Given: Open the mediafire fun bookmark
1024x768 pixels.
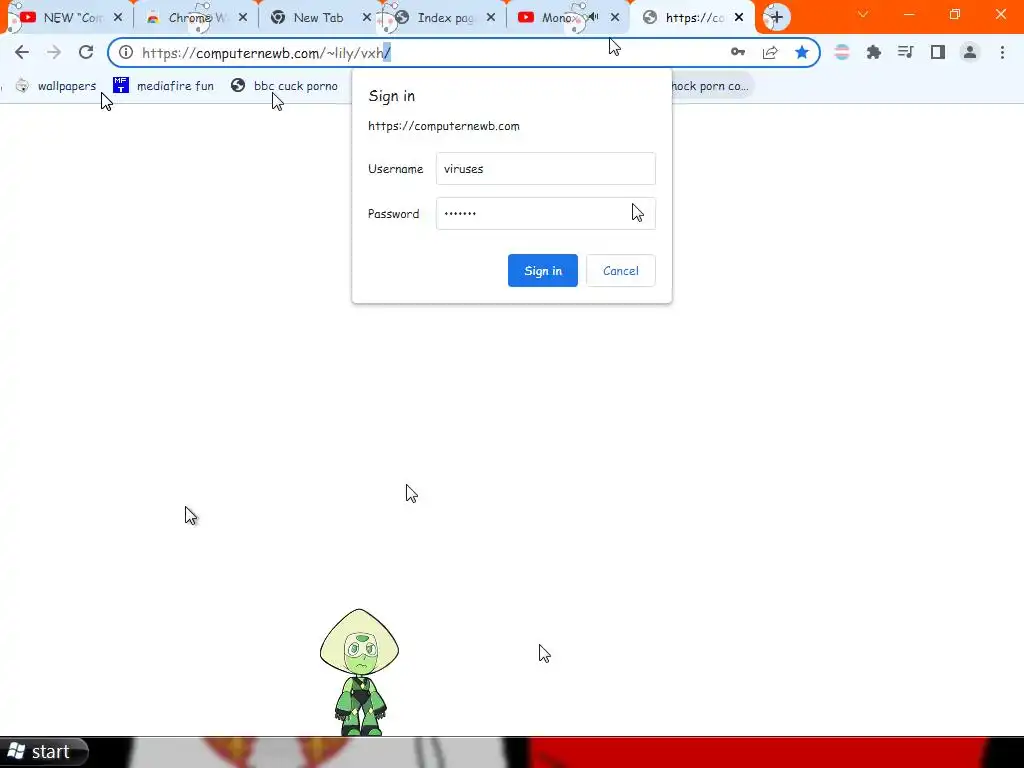Looking at the screenshot, I should [164, 86].
